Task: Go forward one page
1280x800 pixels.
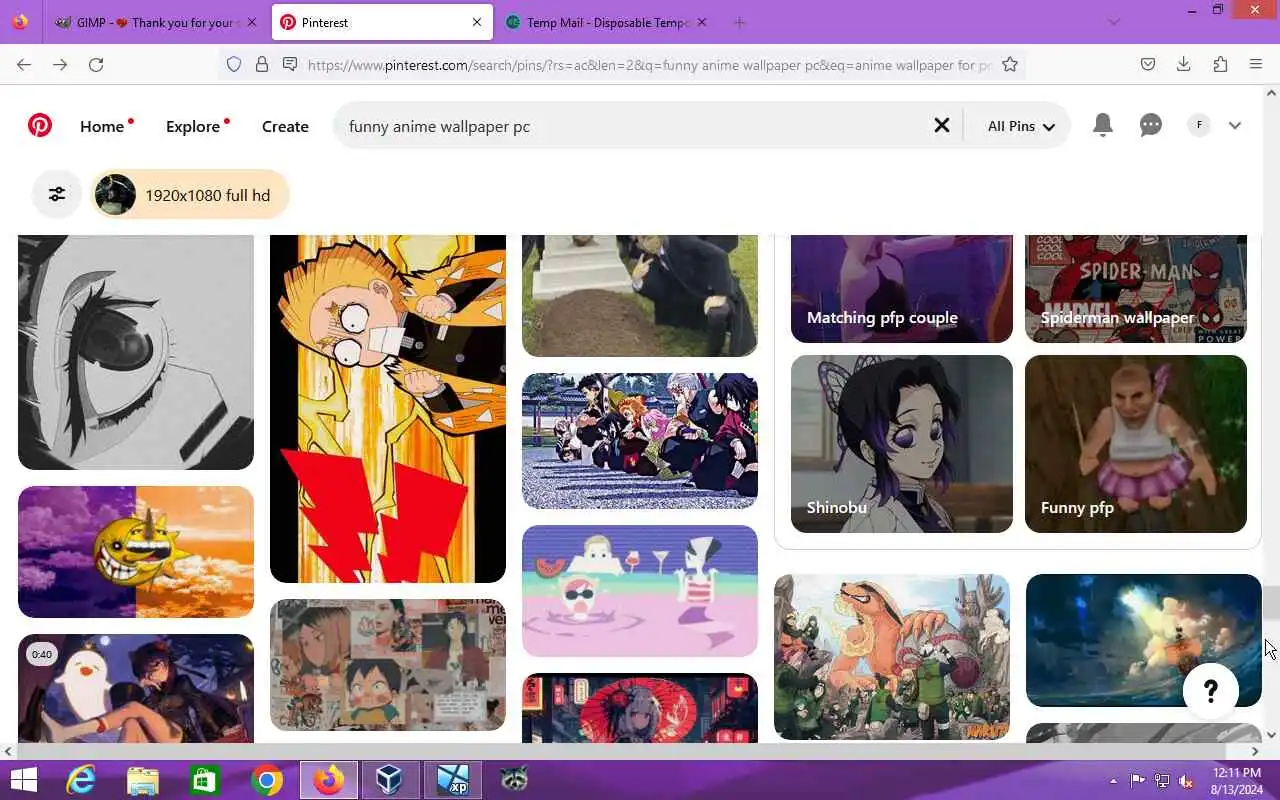Action: 60,64
